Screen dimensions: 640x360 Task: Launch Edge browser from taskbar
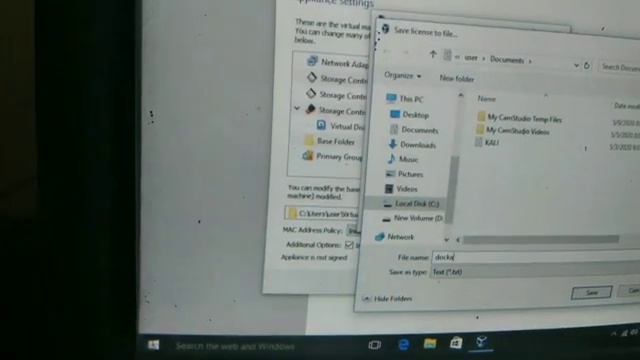click(403, 345)
